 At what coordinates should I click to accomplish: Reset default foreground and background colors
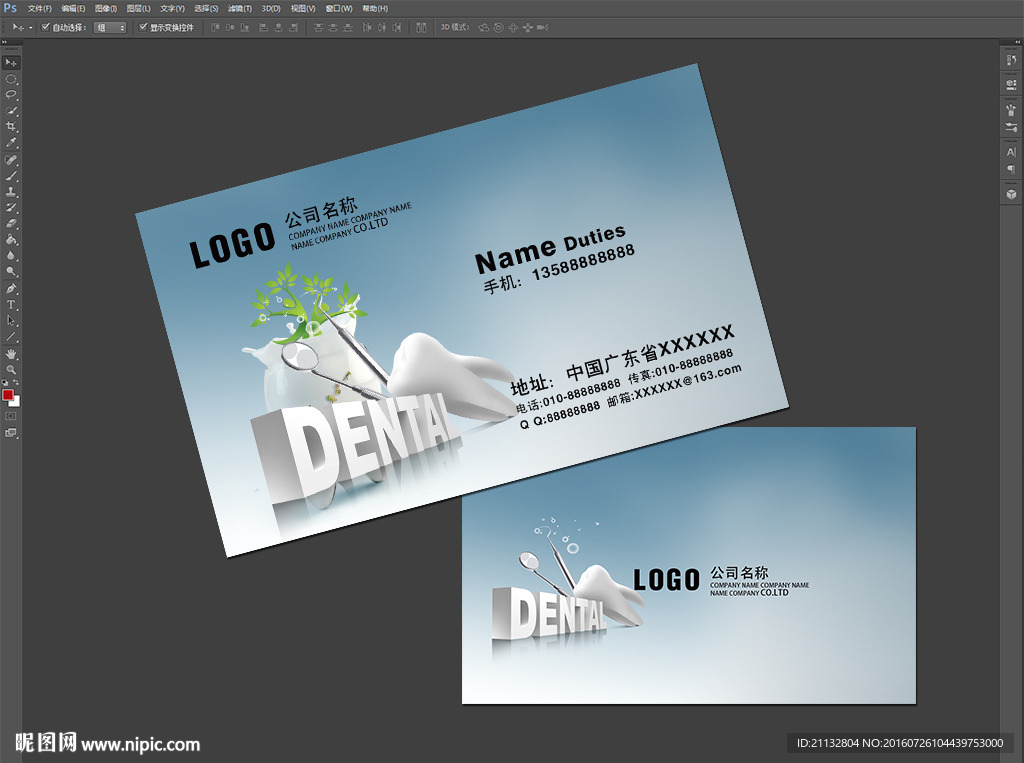pyautogui.click(x=5, y=383)
